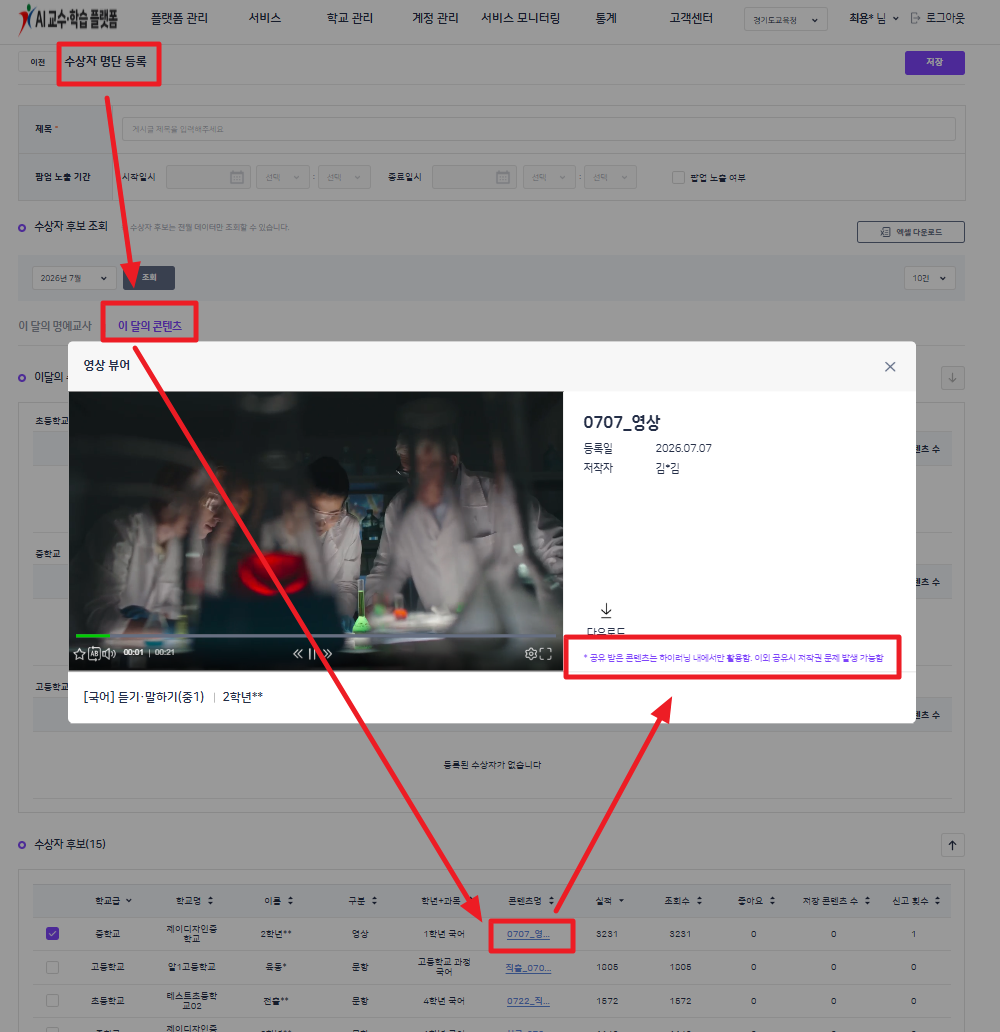Check the 알1고등학교 row checkbox
Image resolution: width=1000 pixels, height=1032 pixels.
[x=53, y=967]
